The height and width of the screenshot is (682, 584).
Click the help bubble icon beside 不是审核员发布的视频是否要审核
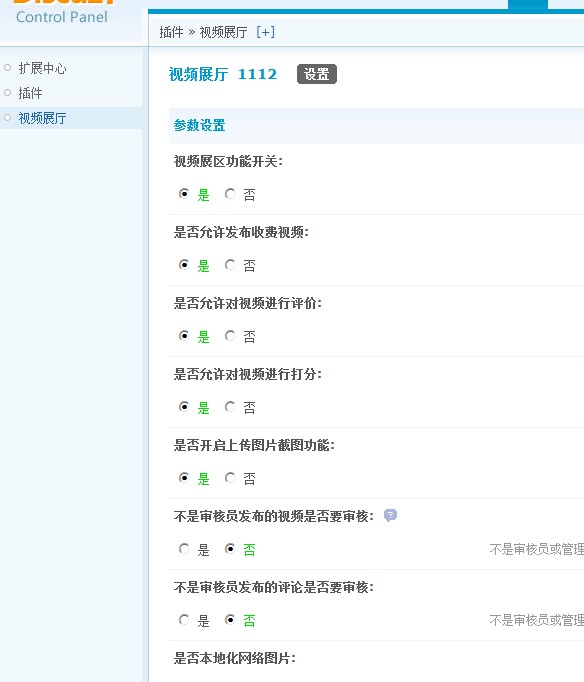(x=390, y=515)
